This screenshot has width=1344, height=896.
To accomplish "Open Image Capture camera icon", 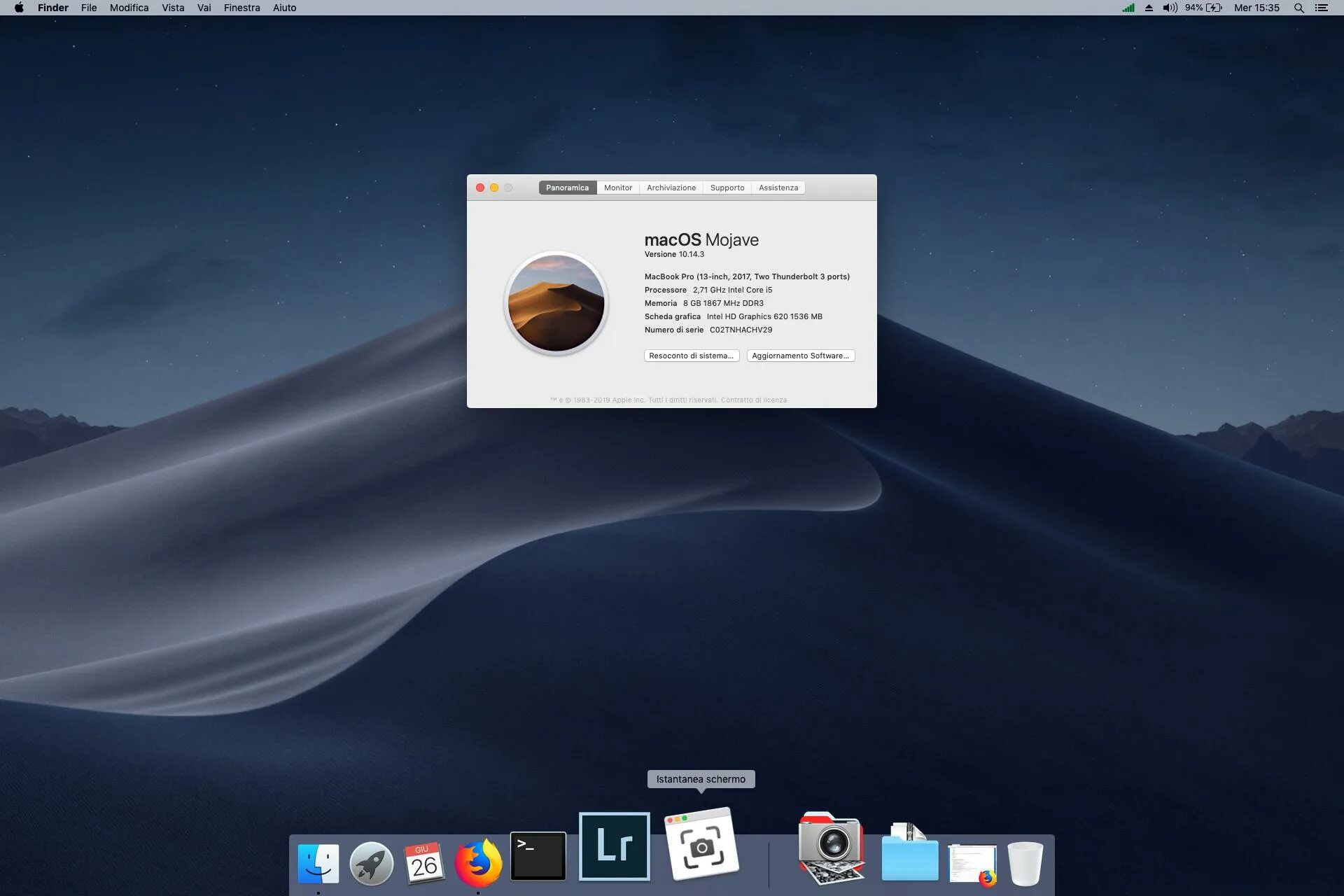I will (x=831, y=848).
